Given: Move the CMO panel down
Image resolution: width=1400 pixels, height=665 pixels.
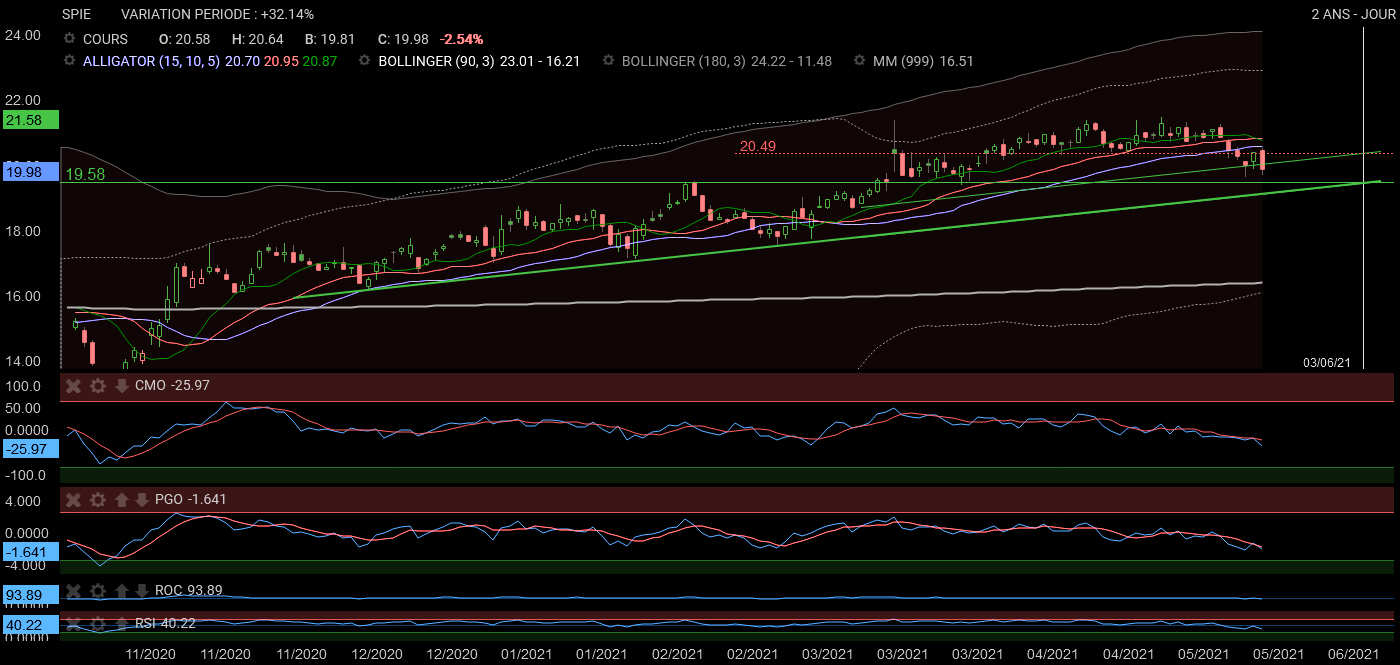Looking at the screenshot, I should tap(122, 386).
